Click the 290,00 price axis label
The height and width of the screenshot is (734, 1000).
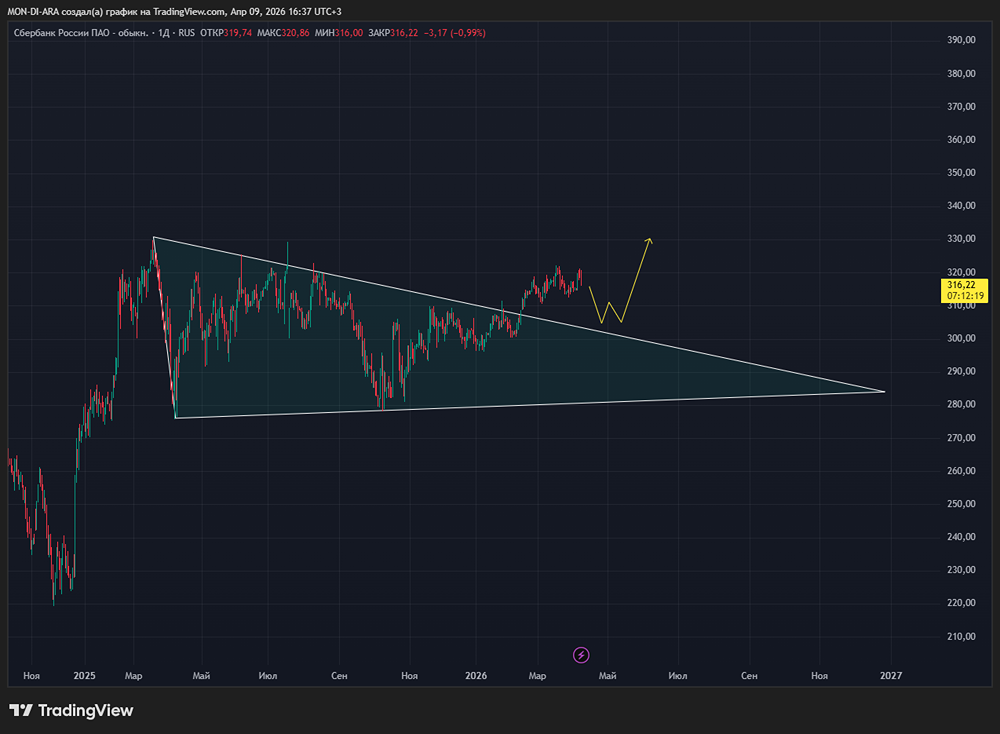(961, 371)
